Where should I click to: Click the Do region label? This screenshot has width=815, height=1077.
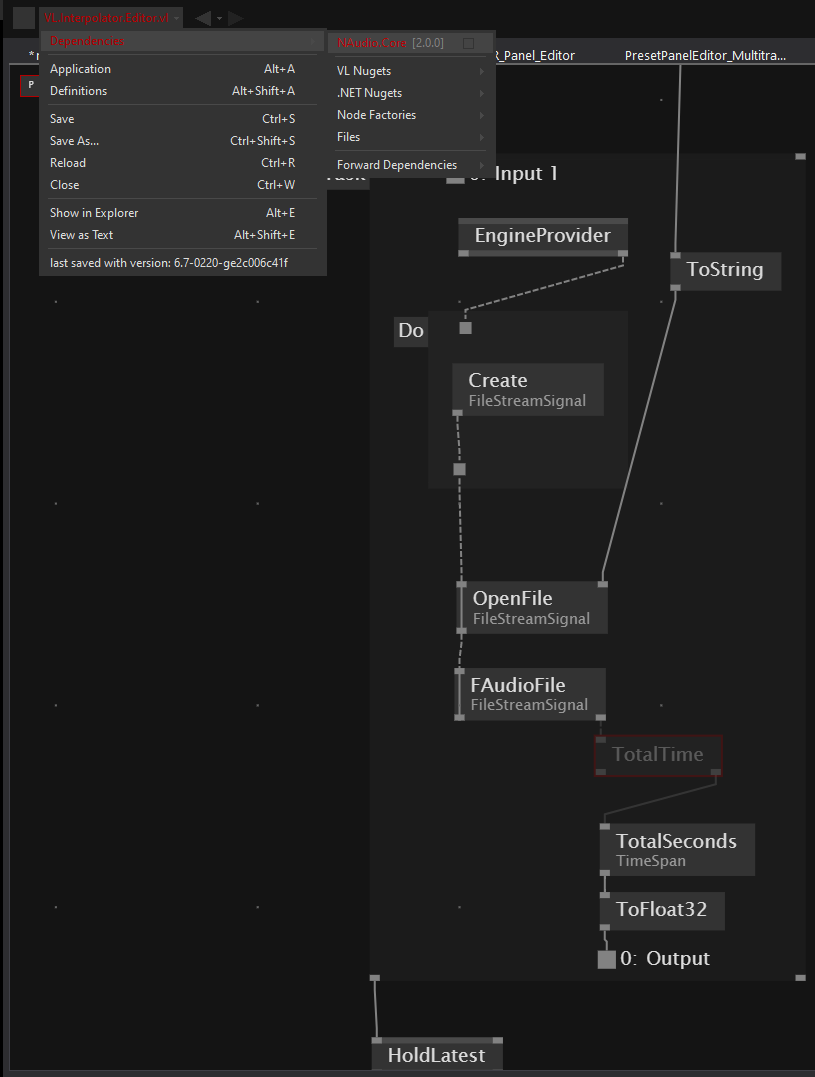[x=411, y=331]
